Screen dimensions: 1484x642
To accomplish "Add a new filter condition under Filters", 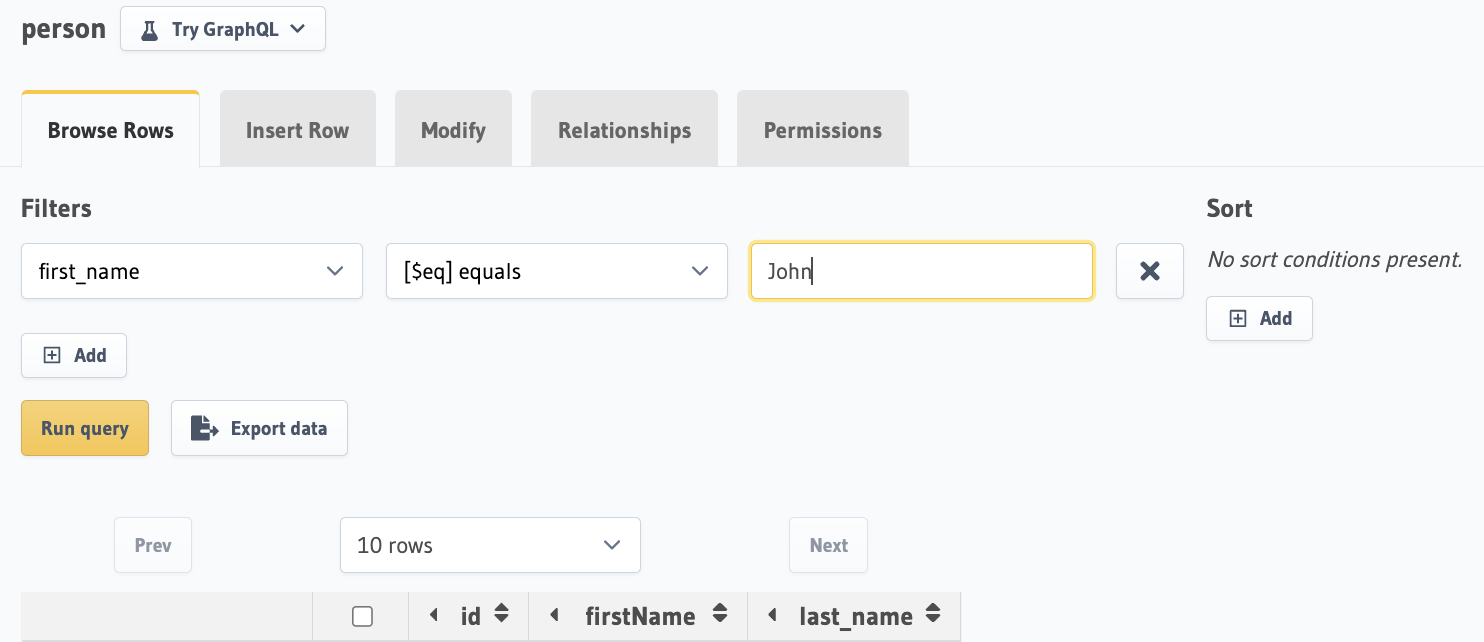I will 74,356.
